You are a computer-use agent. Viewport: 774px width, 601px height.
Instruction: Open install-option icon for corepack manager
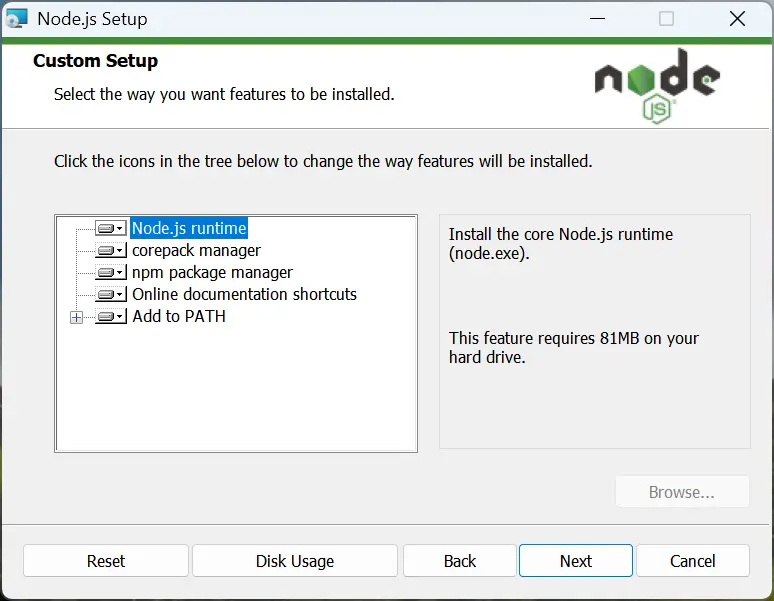point(111,250)
